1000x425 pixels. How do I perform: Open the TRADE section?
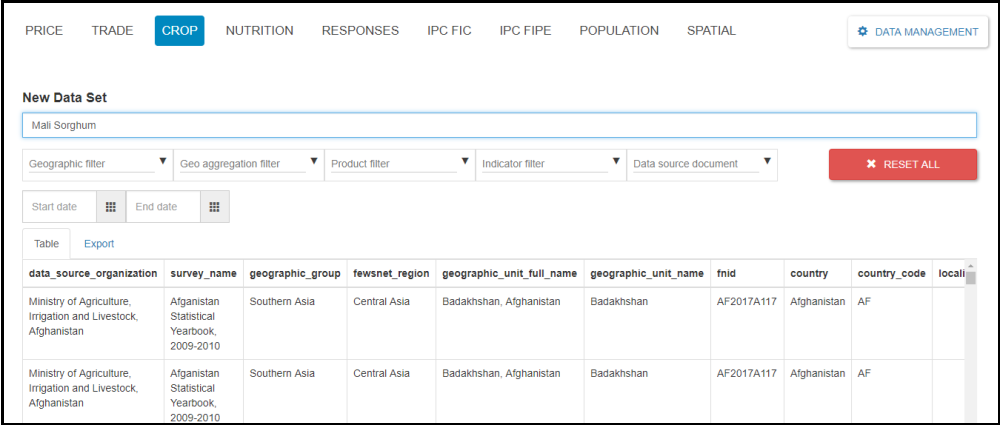coord(112,31)
